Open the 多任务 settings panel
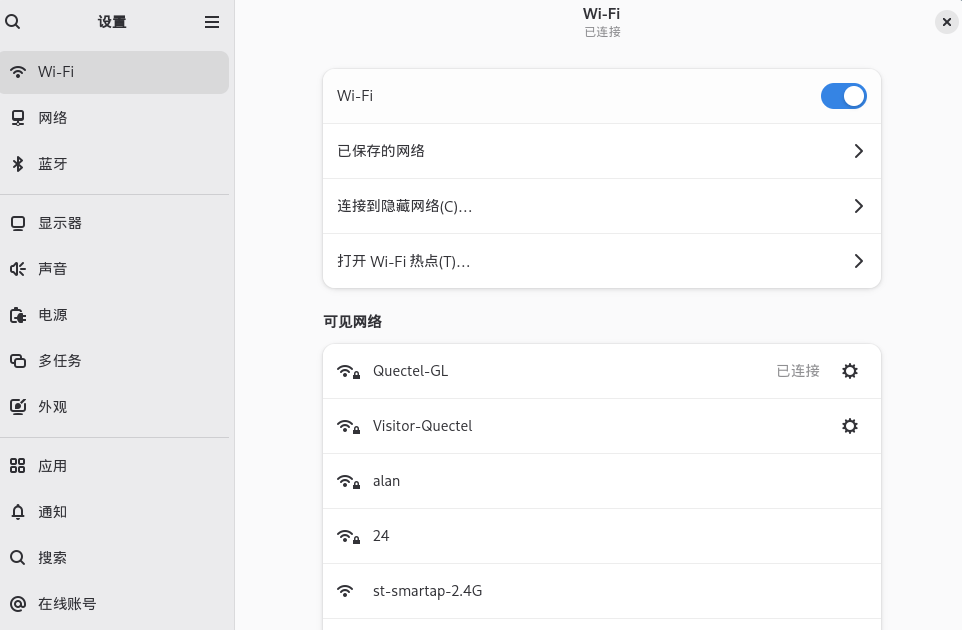The image size is (962, 630). [x=60, y=361]
